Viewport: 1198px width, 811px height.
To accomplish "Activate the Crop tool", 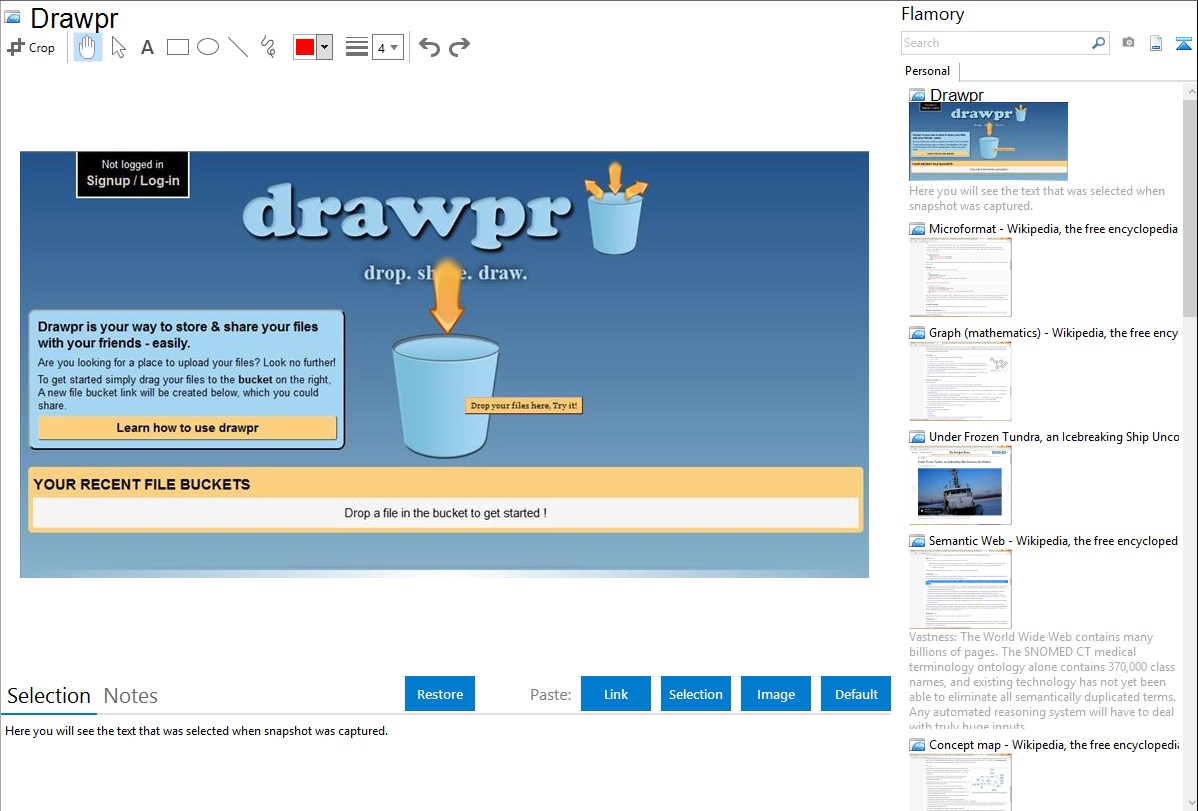I will (31, 47).
